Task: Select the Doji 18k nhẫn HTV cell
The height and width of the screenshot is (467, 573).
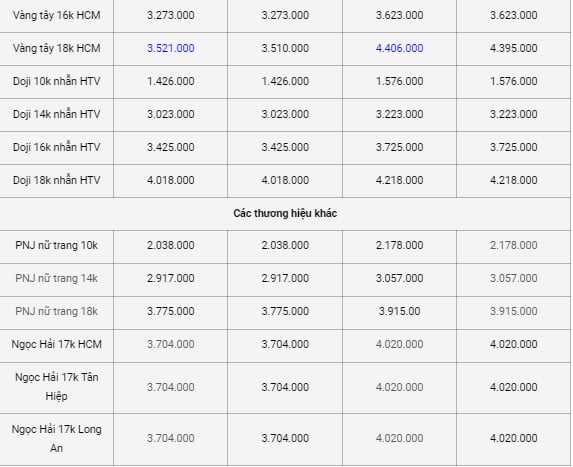Action: (57, 180)
